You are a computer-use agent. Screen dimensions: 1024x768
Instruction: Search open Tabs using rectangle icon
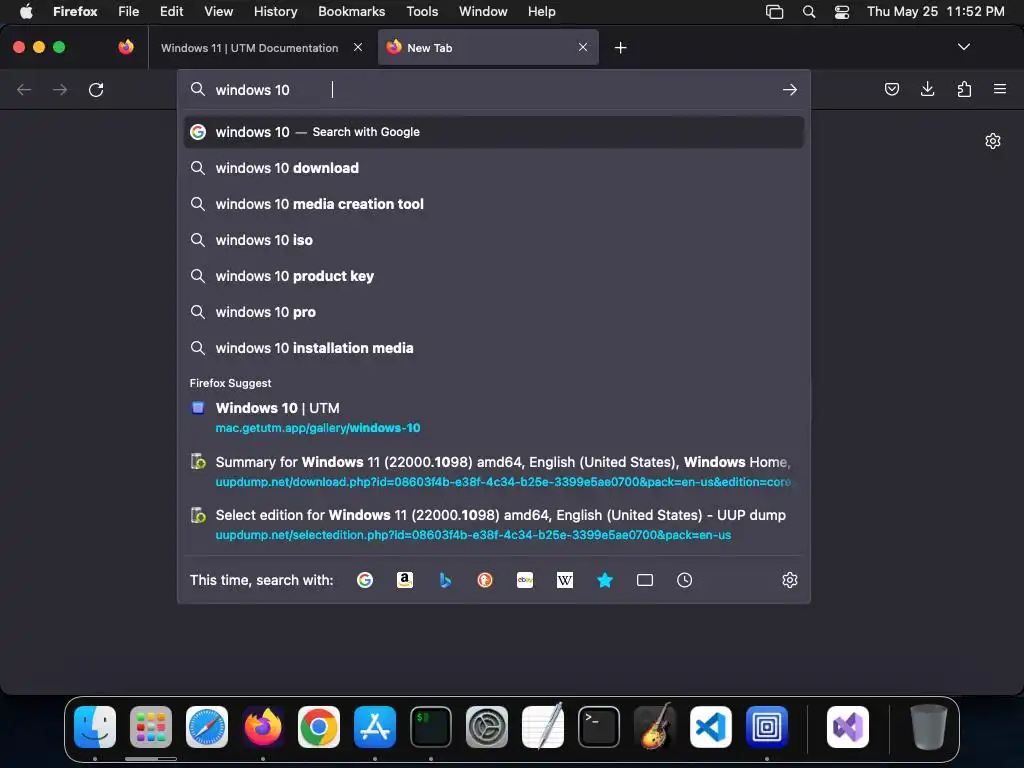point(645,580)
